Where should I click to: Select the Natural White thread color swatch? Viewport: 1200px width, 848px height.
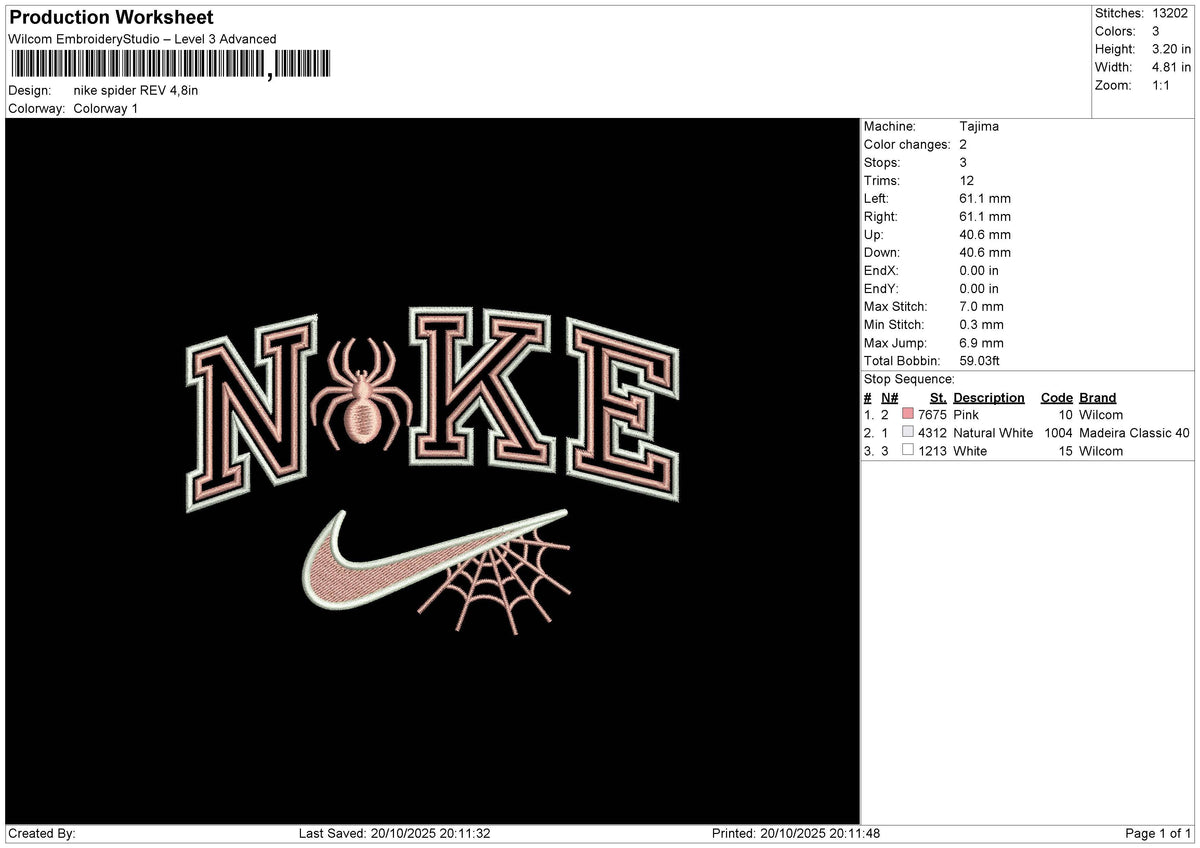click(x=908, y=433)
